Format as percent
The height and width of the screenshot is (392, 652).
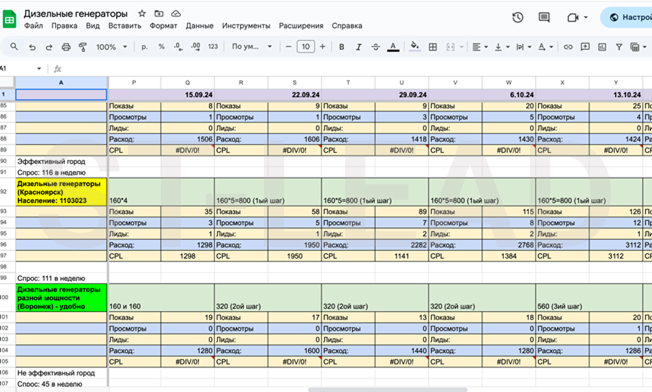tap(161, 47)
